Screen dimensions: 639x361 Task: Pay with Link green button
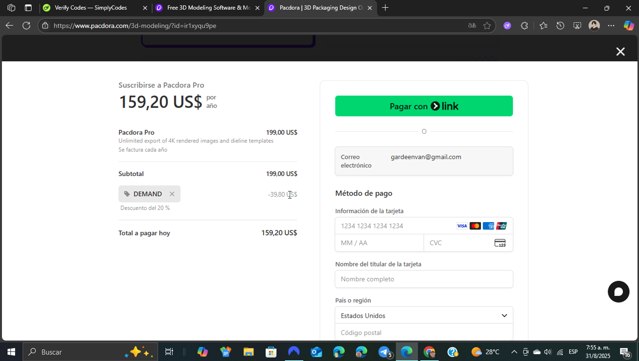pos(424,106)
